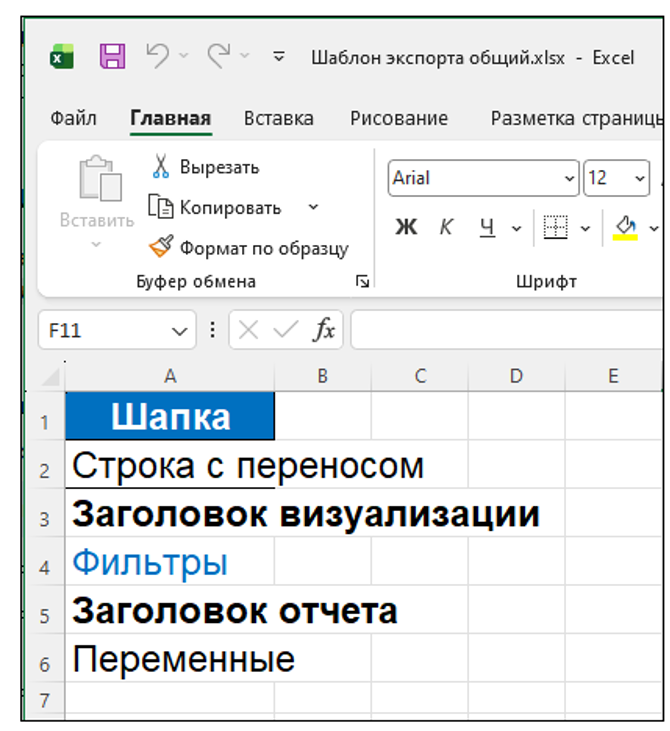Open the Insert Function fx icon
The width and height of the screenshot is (670, 731).
324,330
